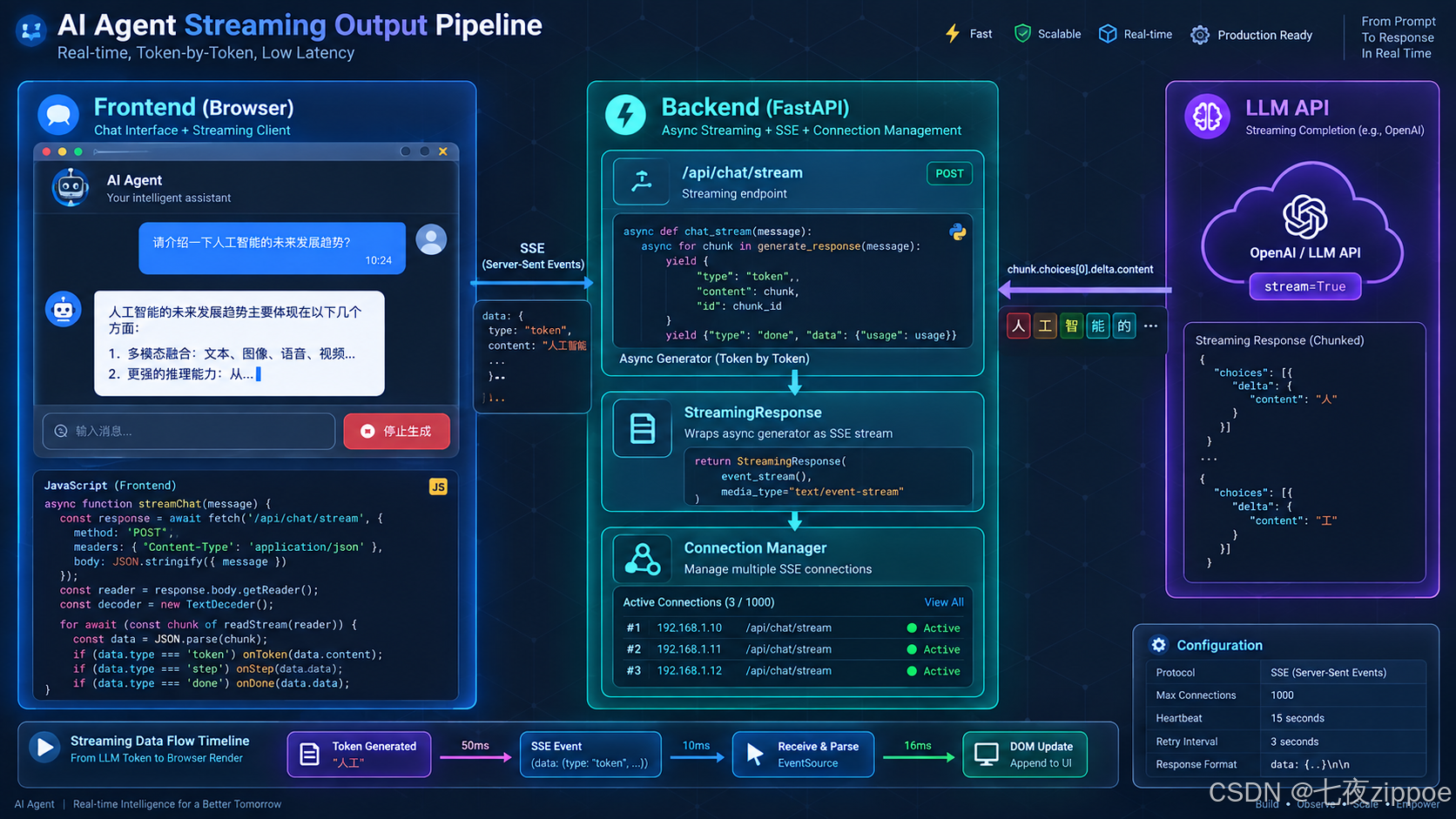1456x819 pixels.
Task: Click the StreamingResponse document icon
Action: [x=643, y=428]
